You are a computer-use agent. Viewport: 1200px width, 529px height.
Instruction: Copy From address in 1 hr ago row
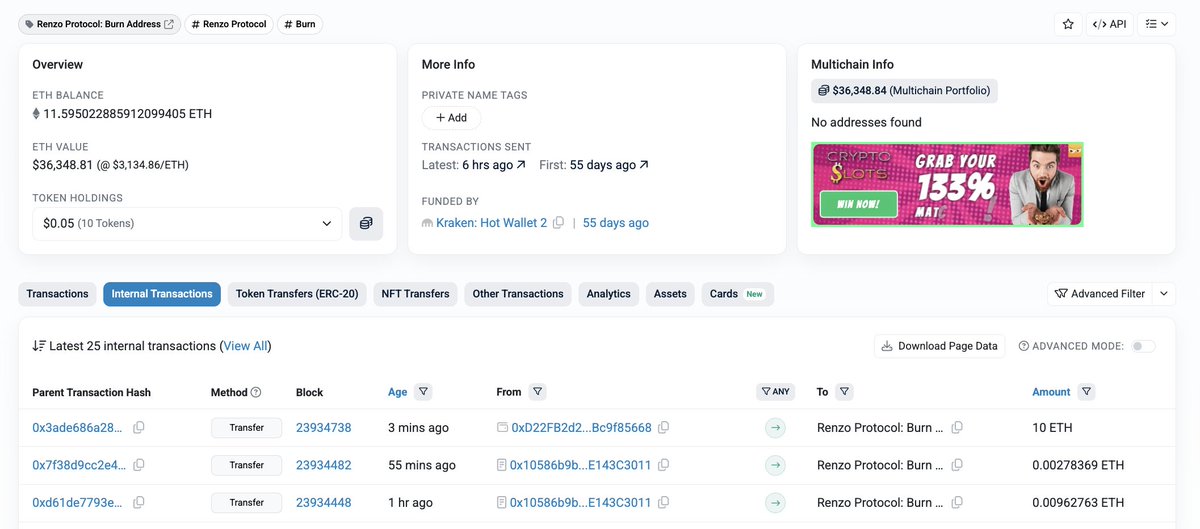coord(664,503)
